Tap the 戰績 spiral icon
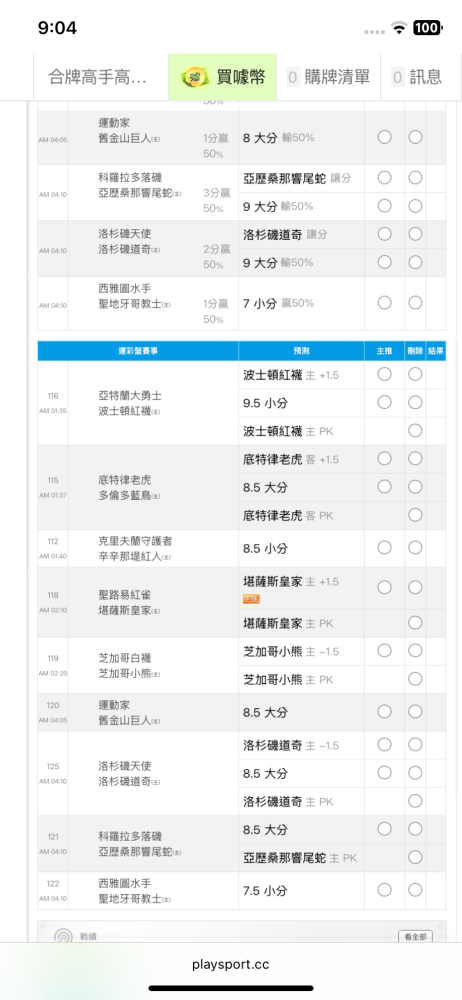The height and width of the screenshot is (1000, 462). point(63,937)
